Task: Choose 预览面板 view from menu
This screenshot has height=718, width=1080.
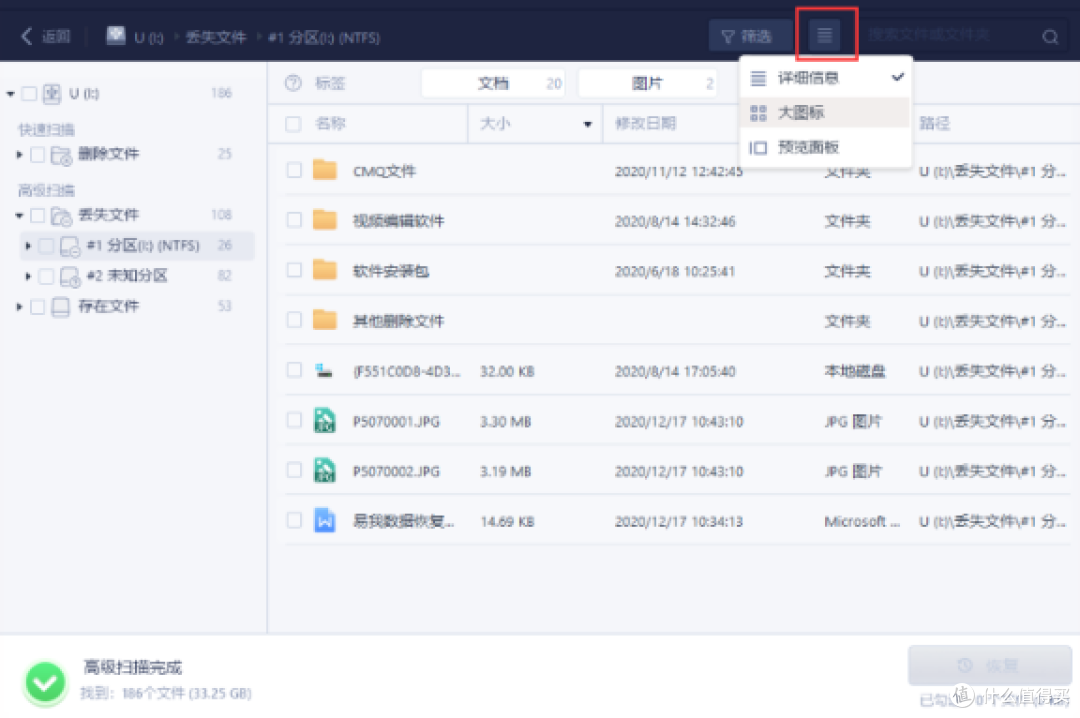Action: tap(826, 147)
